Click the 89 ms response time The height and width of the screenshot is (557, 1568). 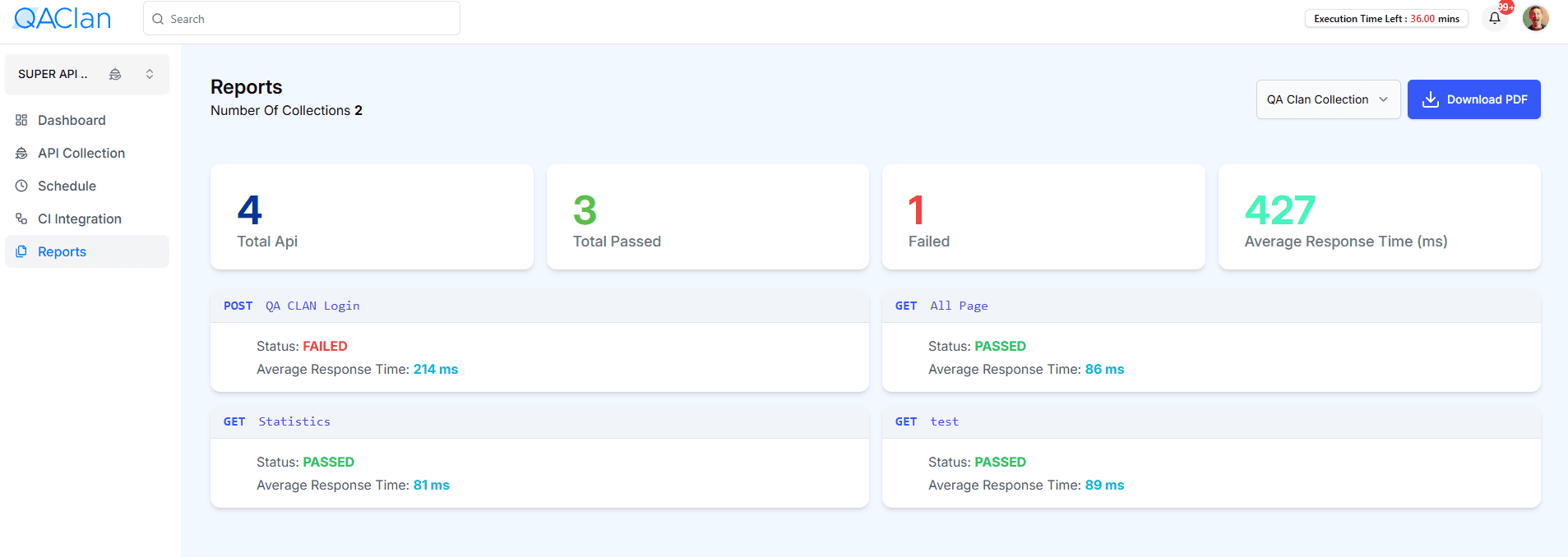[1104, 485]
